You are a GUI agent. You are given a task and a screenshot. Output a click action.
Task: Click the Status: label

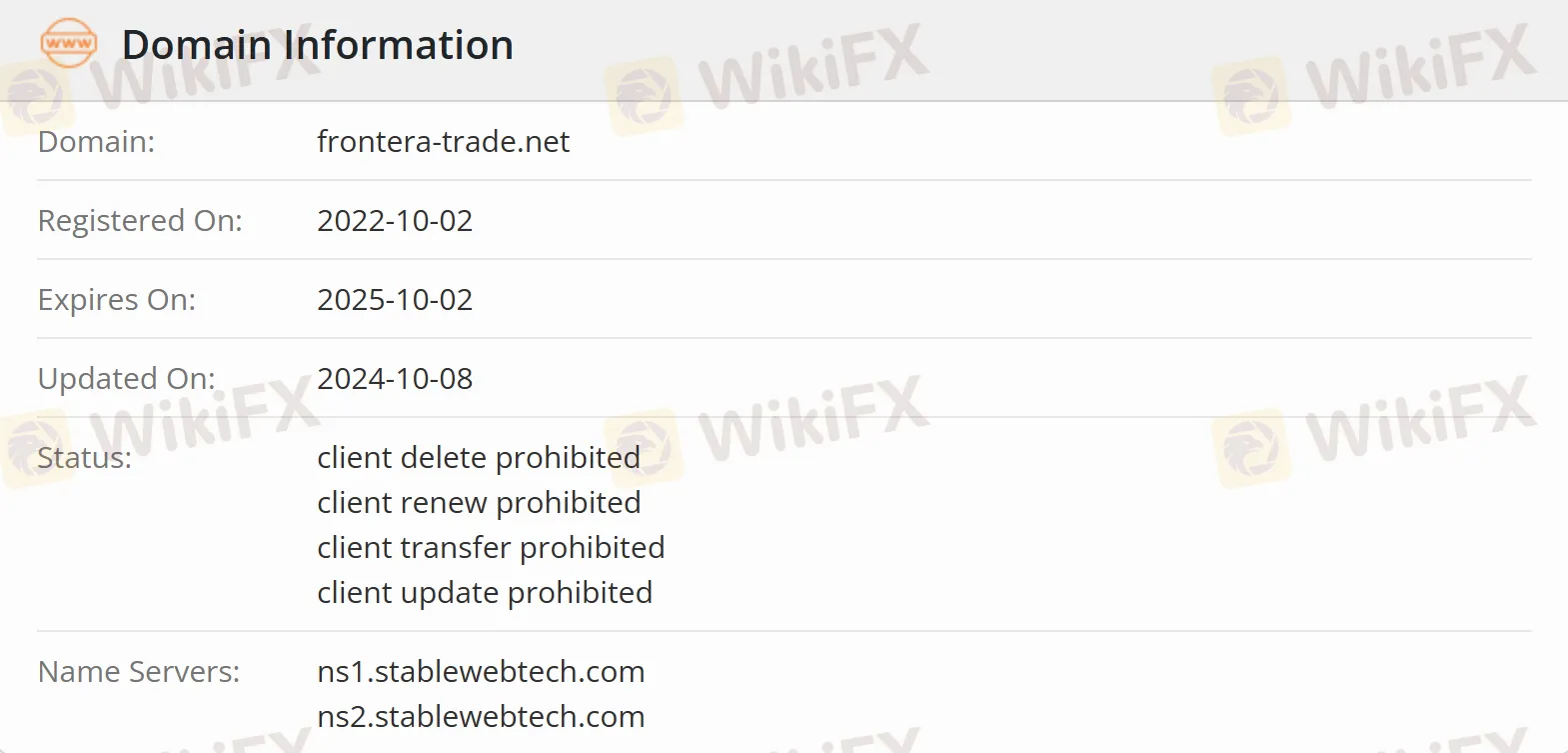point(85,458)
